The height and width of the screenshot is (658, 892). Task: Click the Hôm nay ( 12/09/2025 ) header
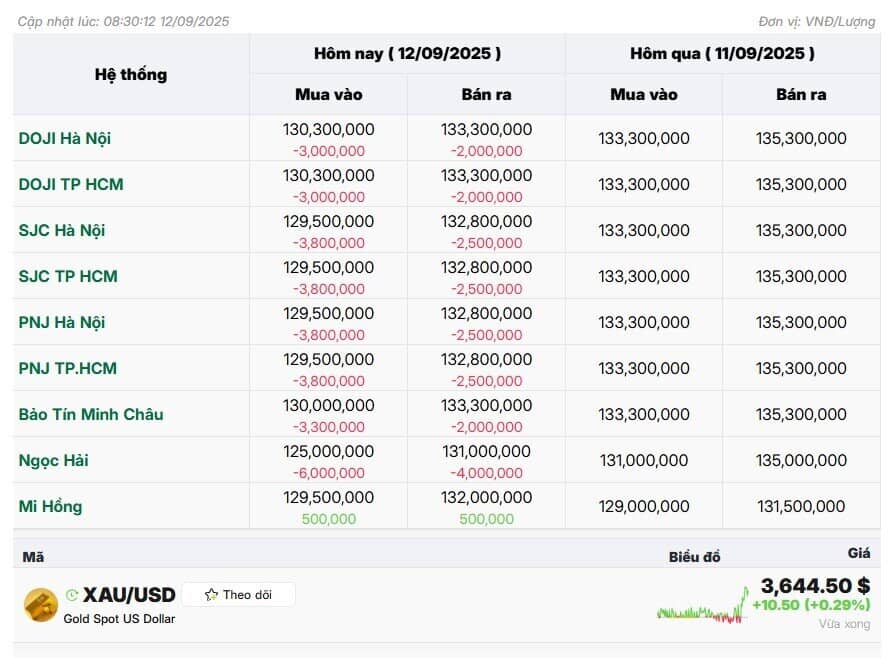[x=407, y=53]
